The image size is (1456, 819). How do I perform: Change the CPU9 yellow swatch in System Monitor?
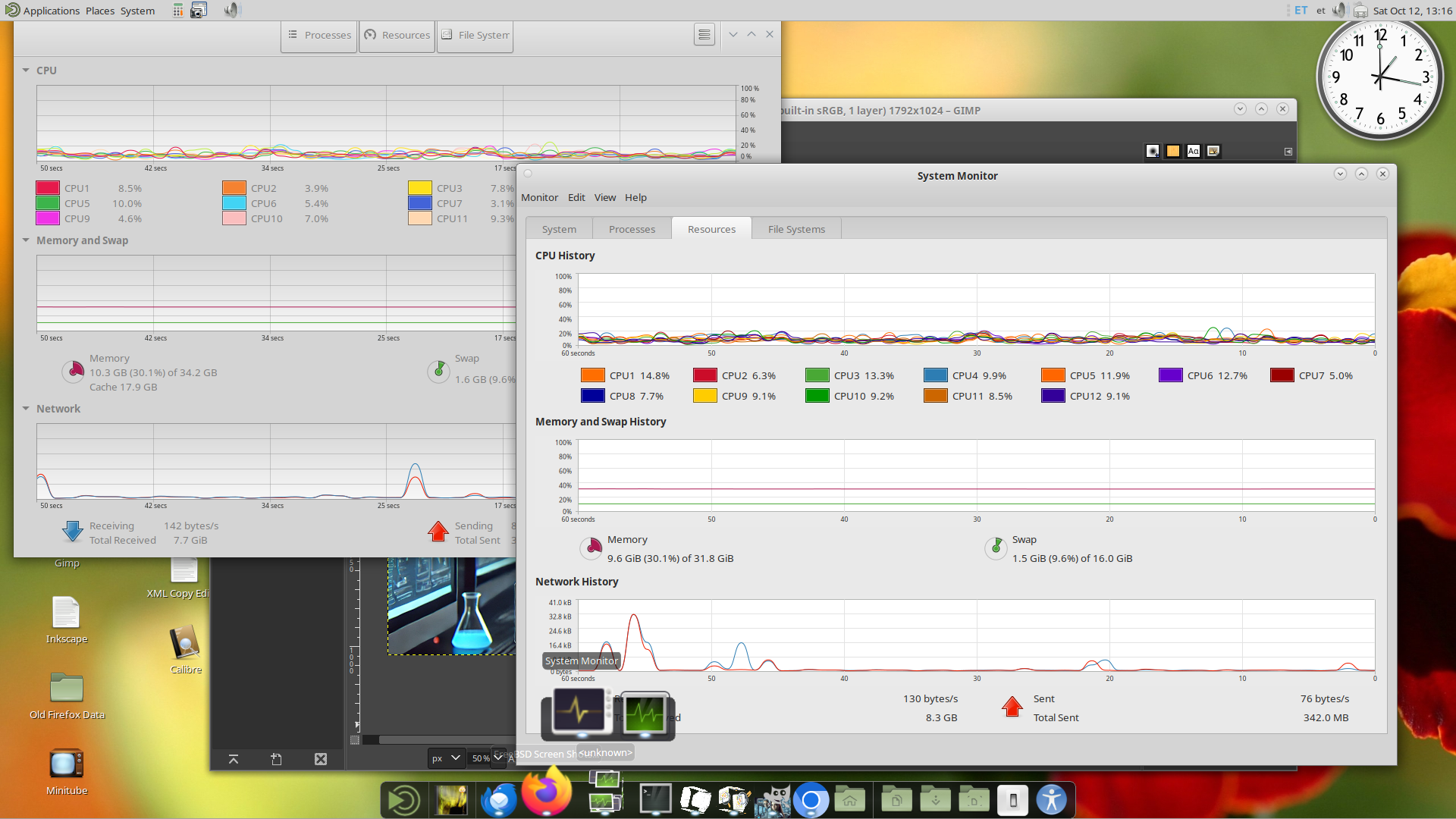tap(704, 396)
